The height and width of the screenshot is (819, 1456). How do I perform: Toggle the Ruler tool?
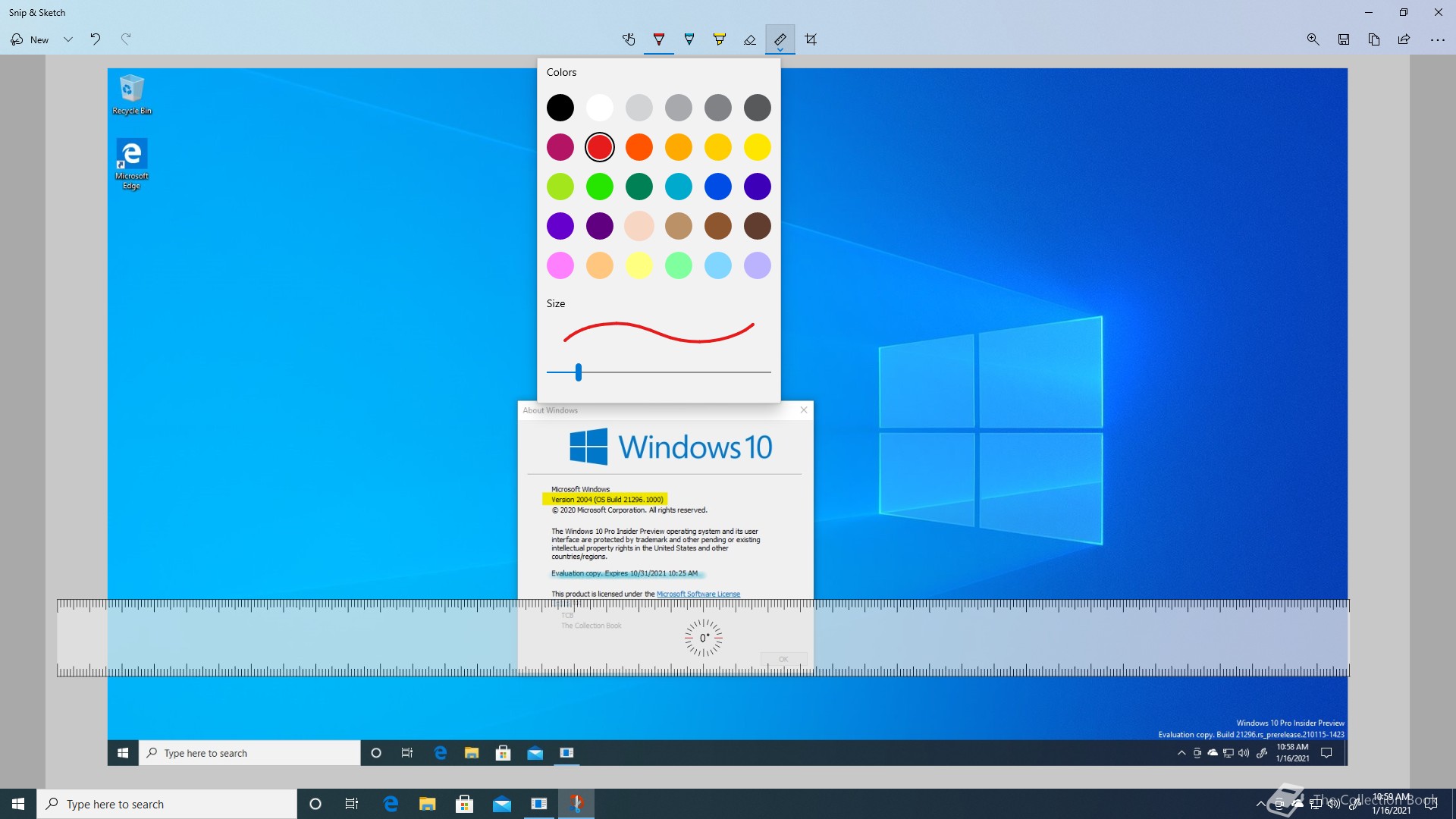pyautogui.click(x=780, y=39)
